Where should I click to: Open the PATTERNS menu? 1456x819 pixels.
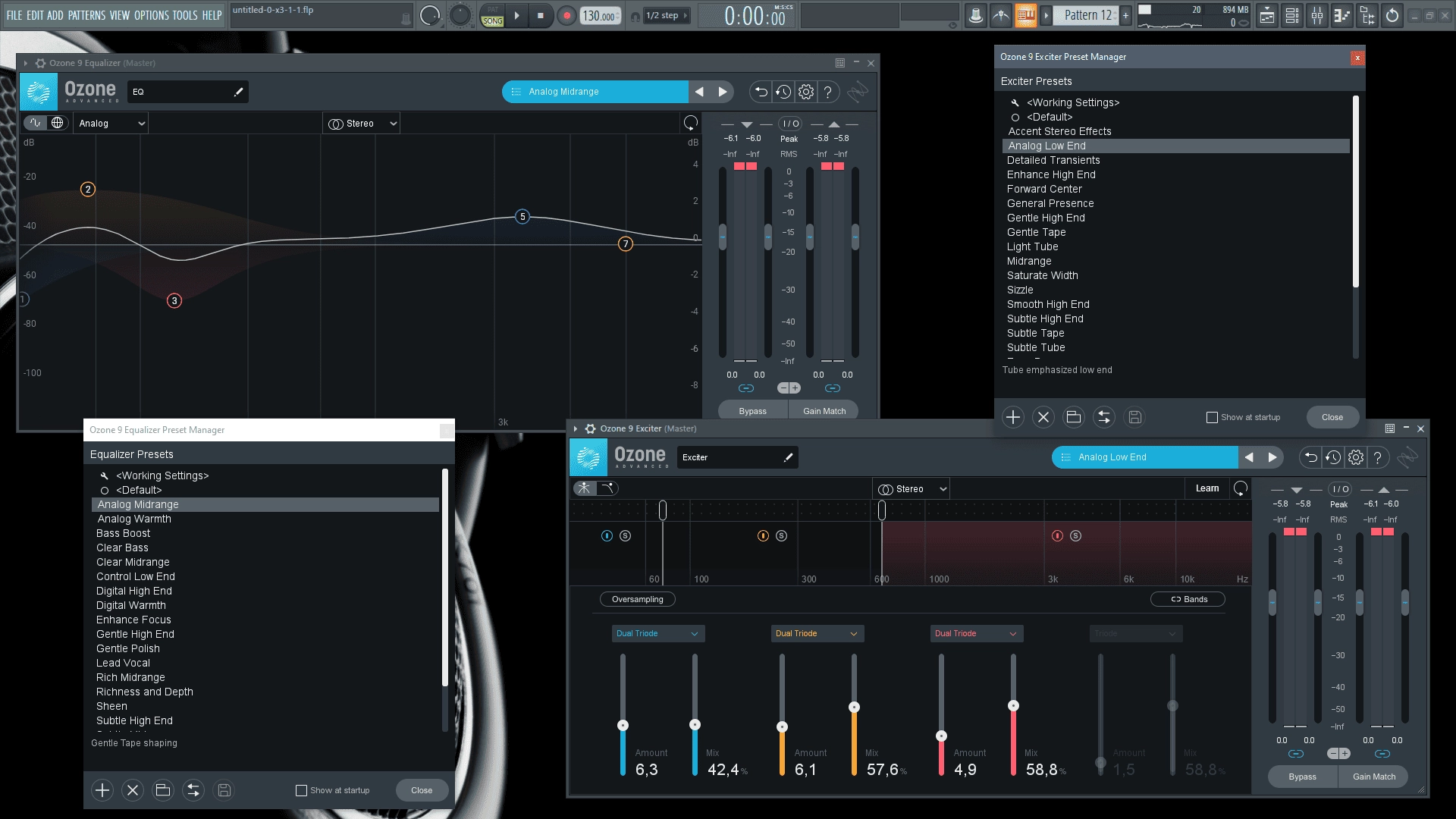tap(86, 15)
